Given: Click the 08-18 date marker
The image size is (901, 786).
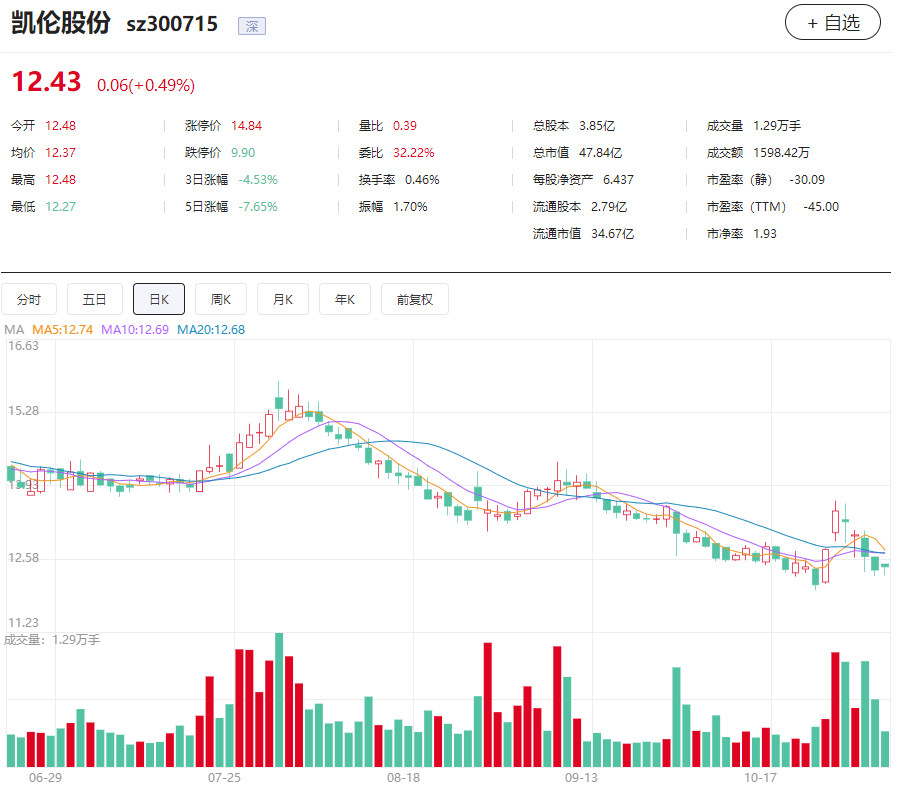Looking at the screenshot, I should click(403, 777).
